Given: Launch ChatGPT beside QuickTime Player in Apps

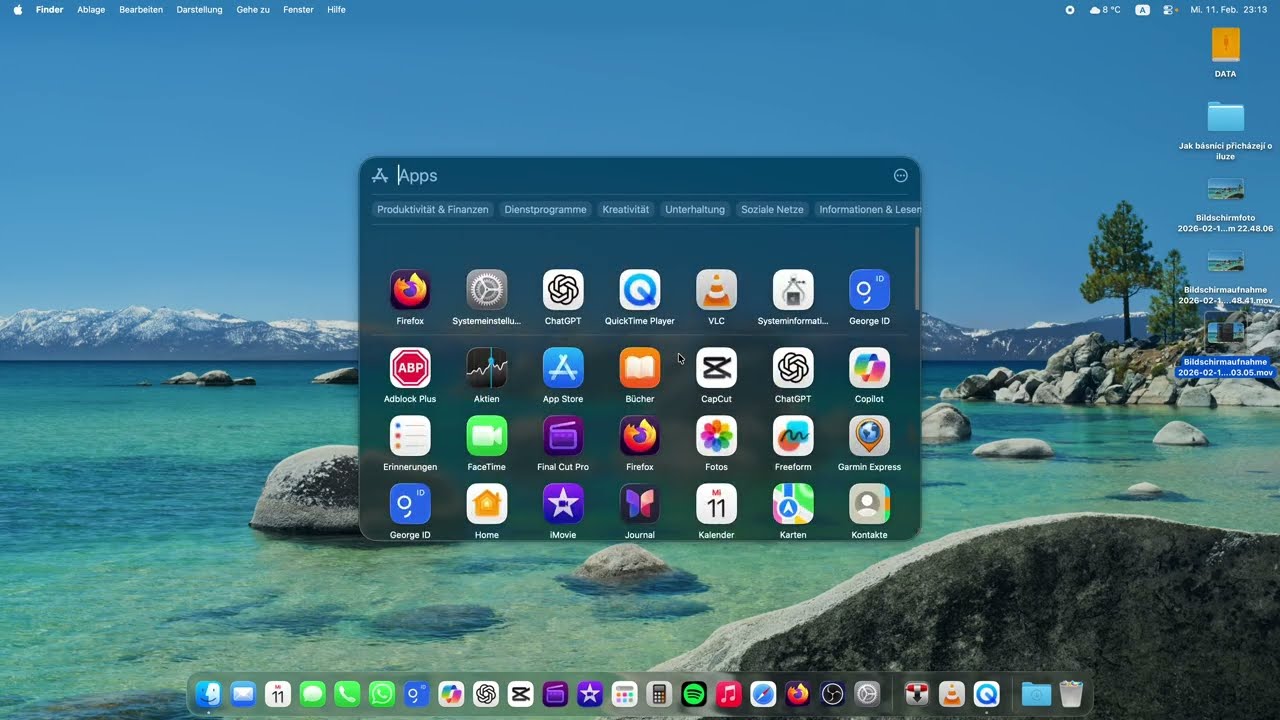Looking at the screenshot, I should tap(563, 290).
